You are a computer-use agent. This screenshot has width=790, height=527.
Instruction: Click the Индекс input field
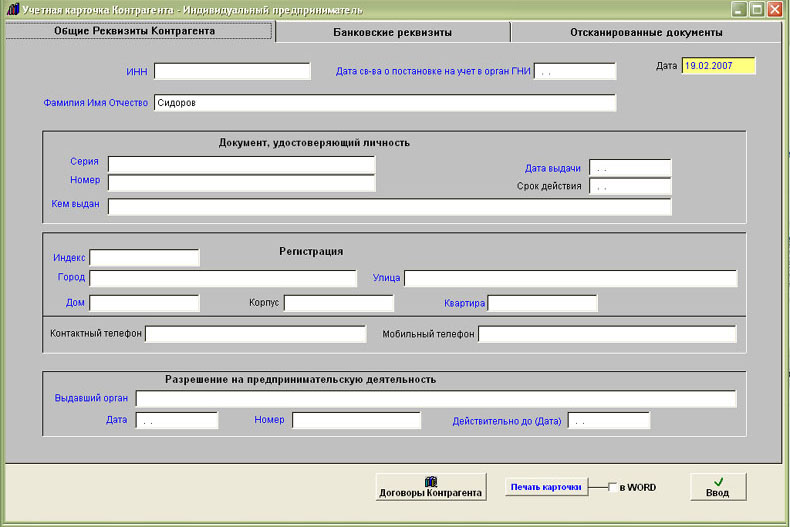click(x=145, y=257)
